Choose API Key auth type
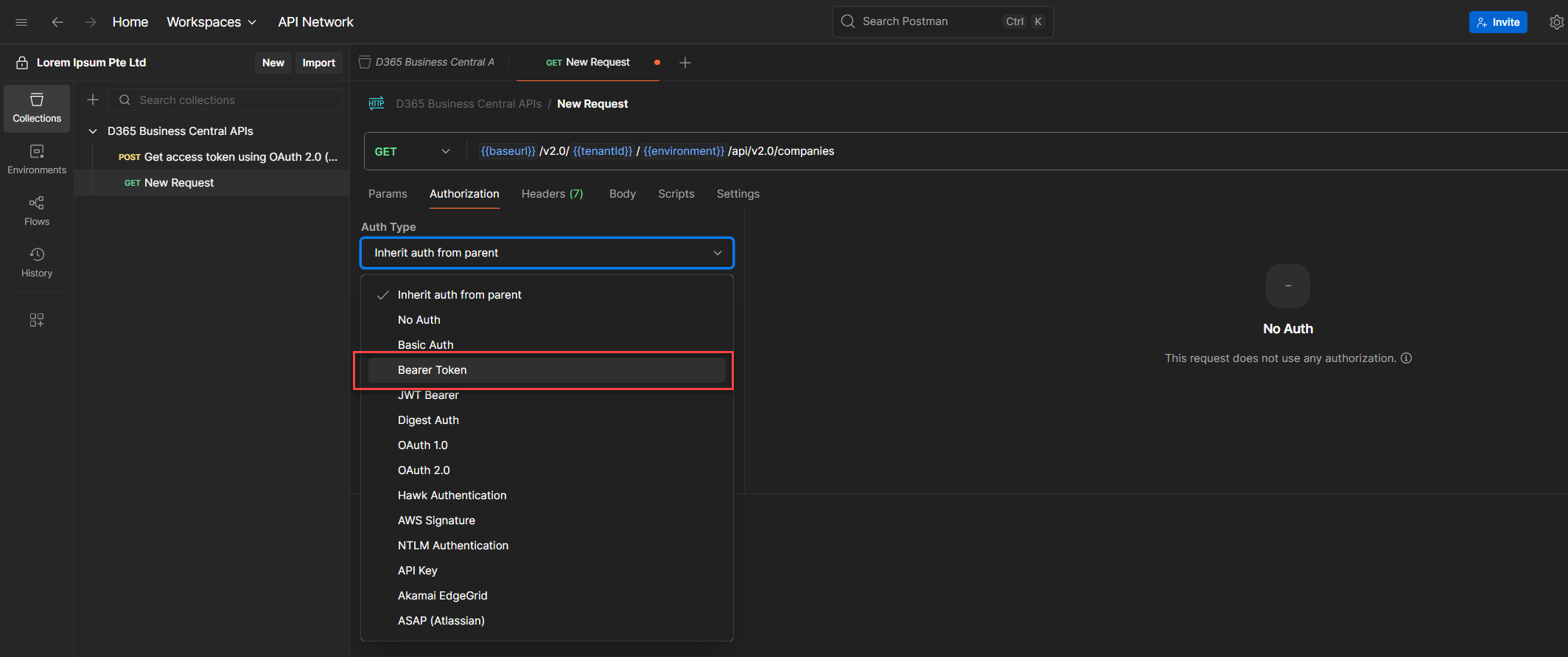The height and width of the screenshot is (657, 1568). click(547, 571)
